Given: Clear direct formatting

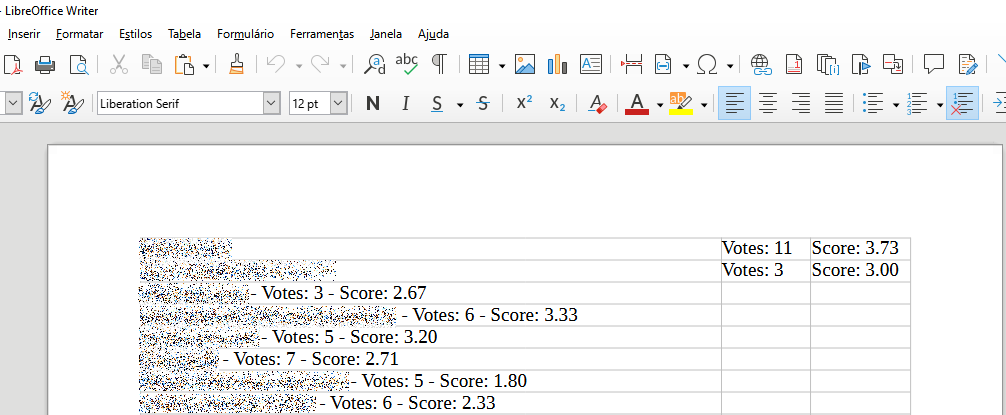Looking at the screenshot, I should [x=598, y=103].
